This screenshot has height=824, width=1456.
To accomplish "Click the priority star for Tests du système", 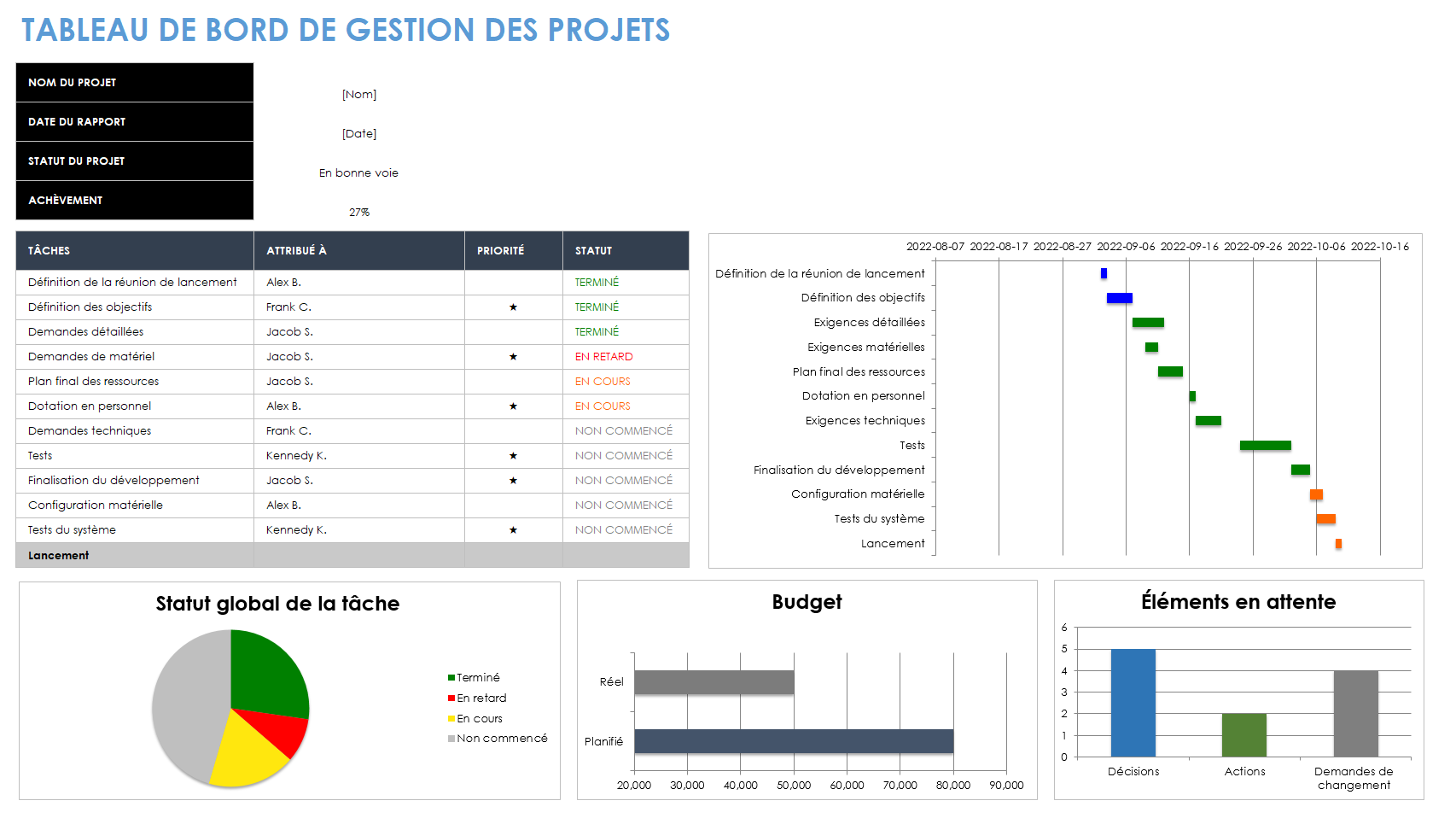I will click(513, 529).
